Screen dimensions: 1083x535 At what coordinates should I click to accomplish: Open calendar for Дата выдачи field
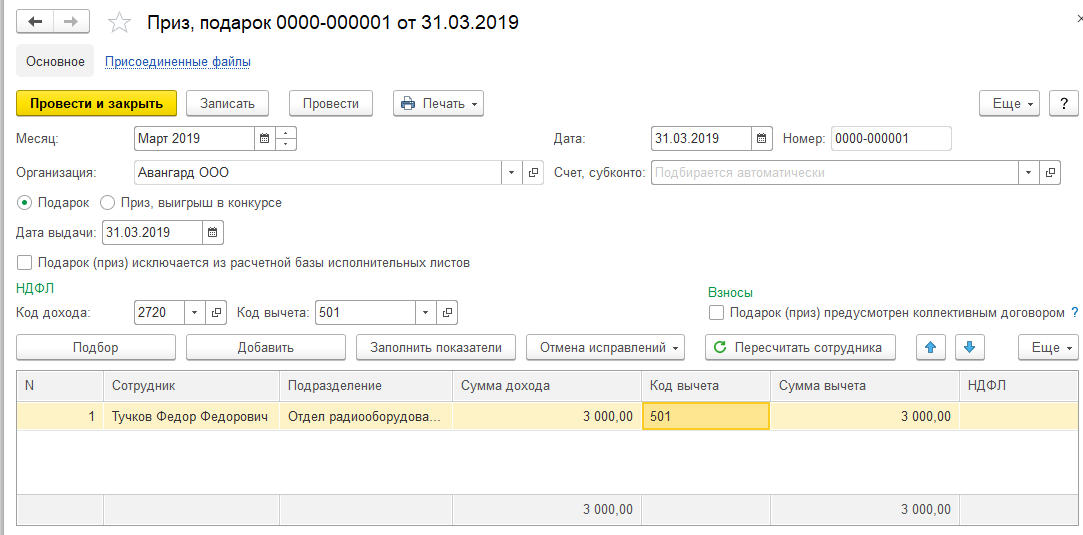(x=212, y=233)
